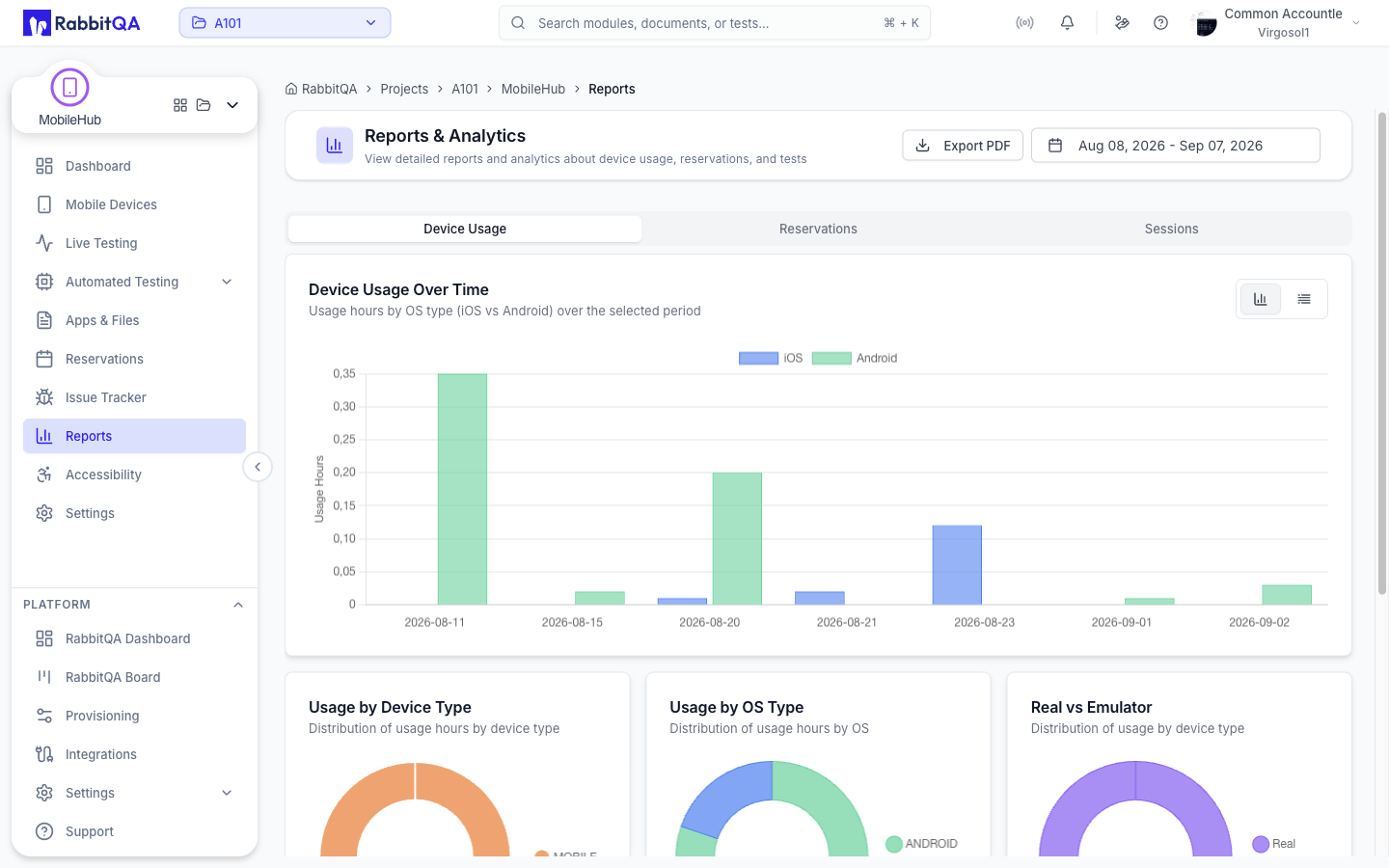Viewport: 1389px width, 868px height.
Task: Click the grid view icon beside MobileHub
Action: (180, 105)
